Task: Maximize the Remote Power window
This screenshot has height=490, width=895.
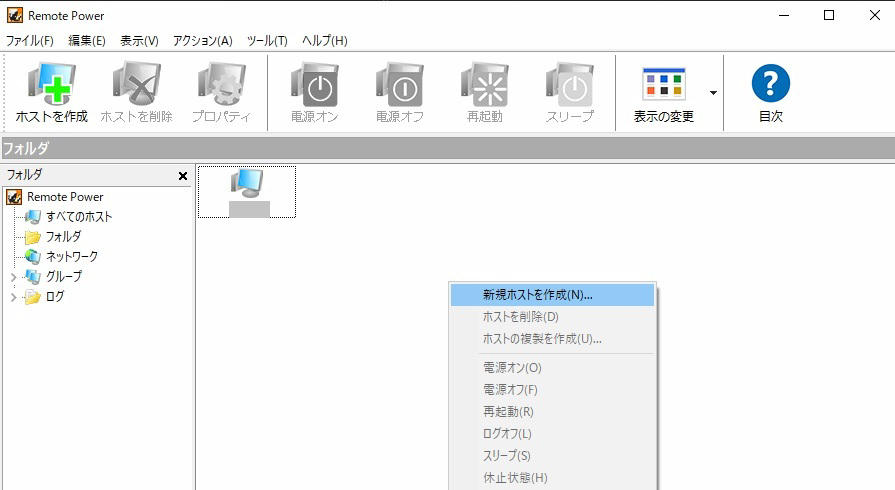Action: click(829, 15)
